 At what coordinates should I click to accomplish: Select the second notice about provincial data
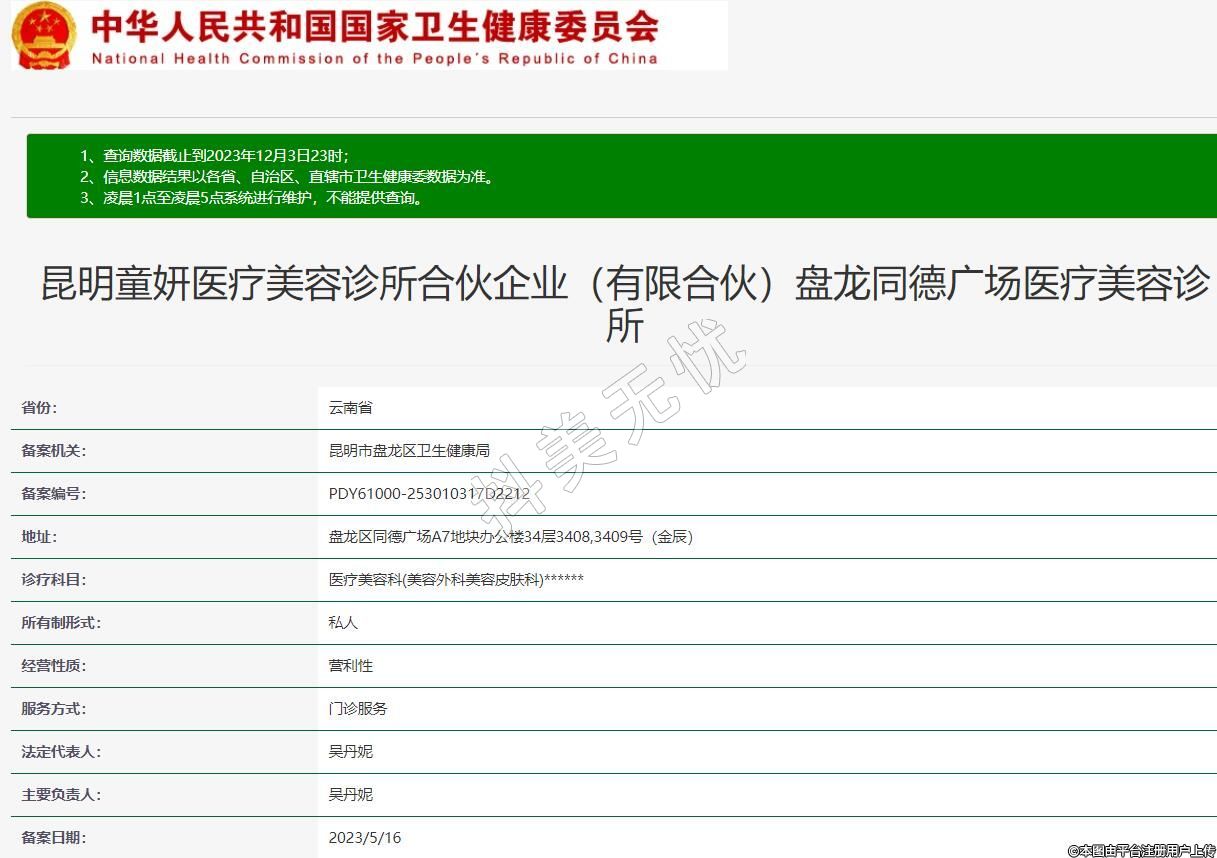tap(286, 176)
